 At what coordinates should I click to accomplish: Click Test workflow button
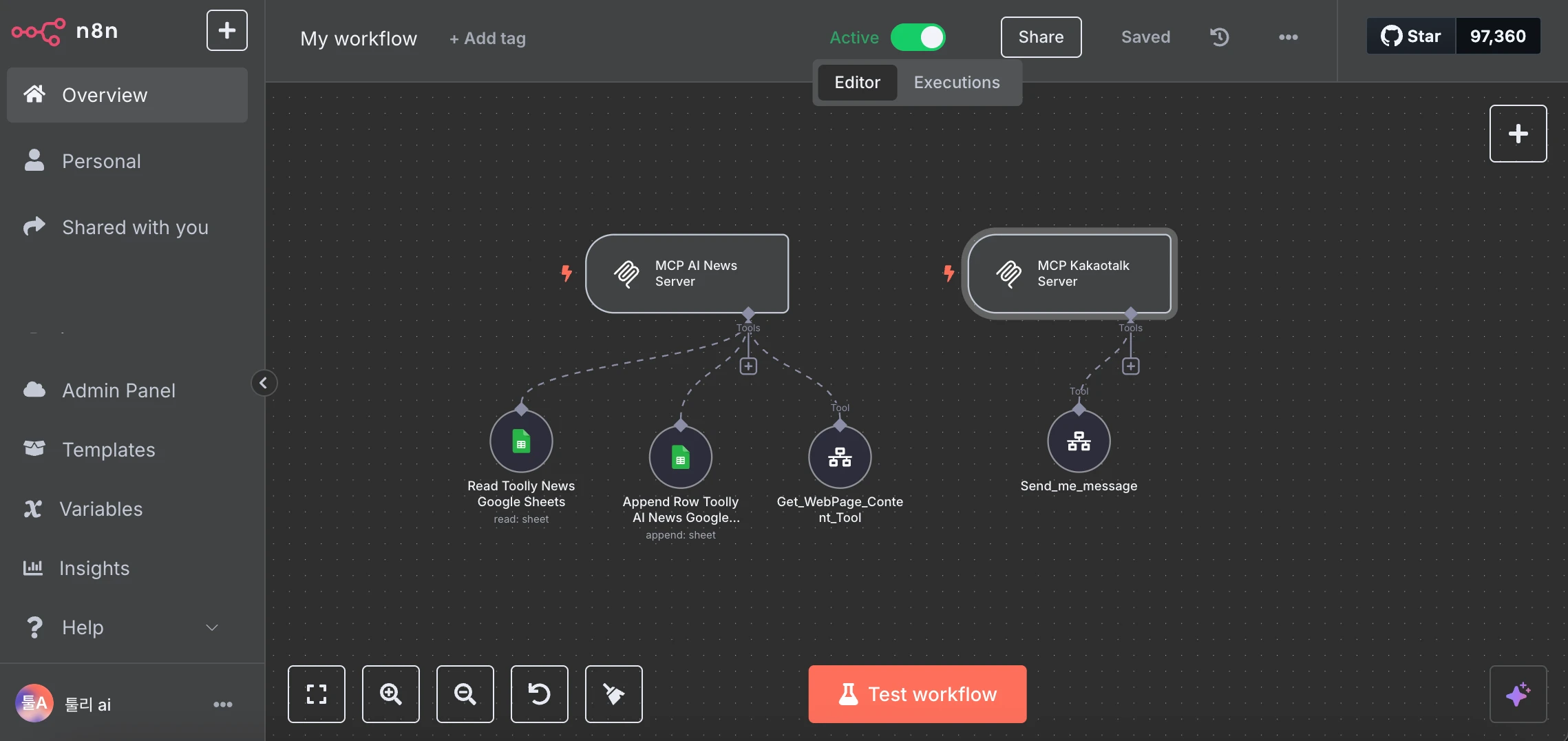[x=918, y=694]
